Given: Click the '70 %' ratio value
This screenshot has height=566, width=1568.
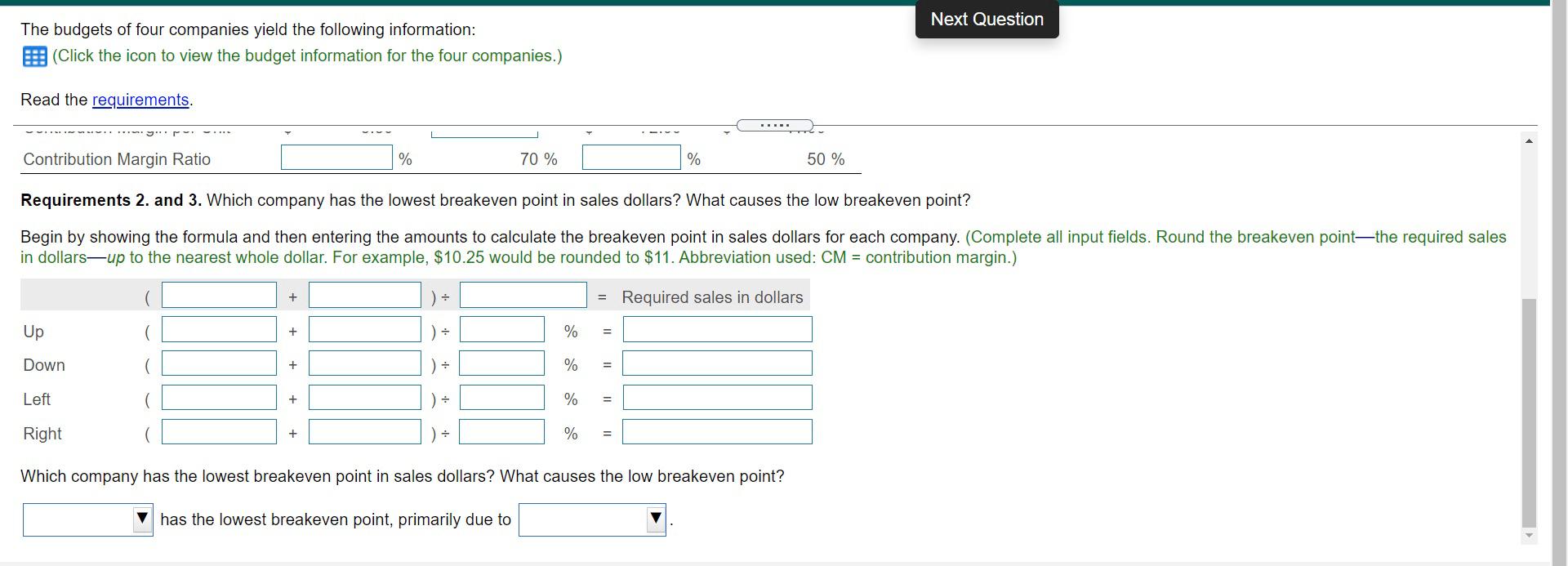Looking at the screenshot, I should (x=539, y=159).
